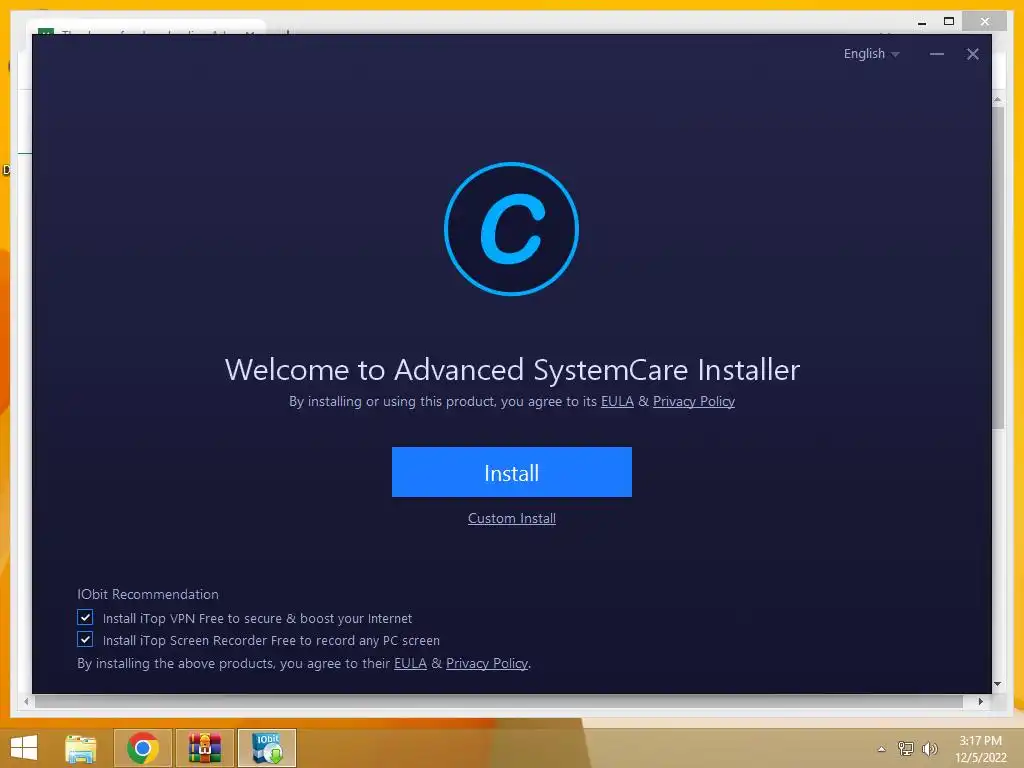Open the Privacy Policy link under the welcome title

694,402
